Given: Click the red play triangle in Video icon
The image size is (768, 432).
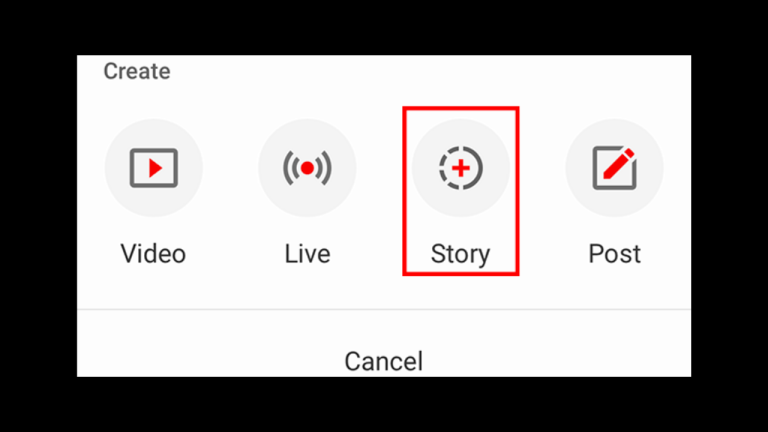Looking at the screenshot, I should pos(155,168).
